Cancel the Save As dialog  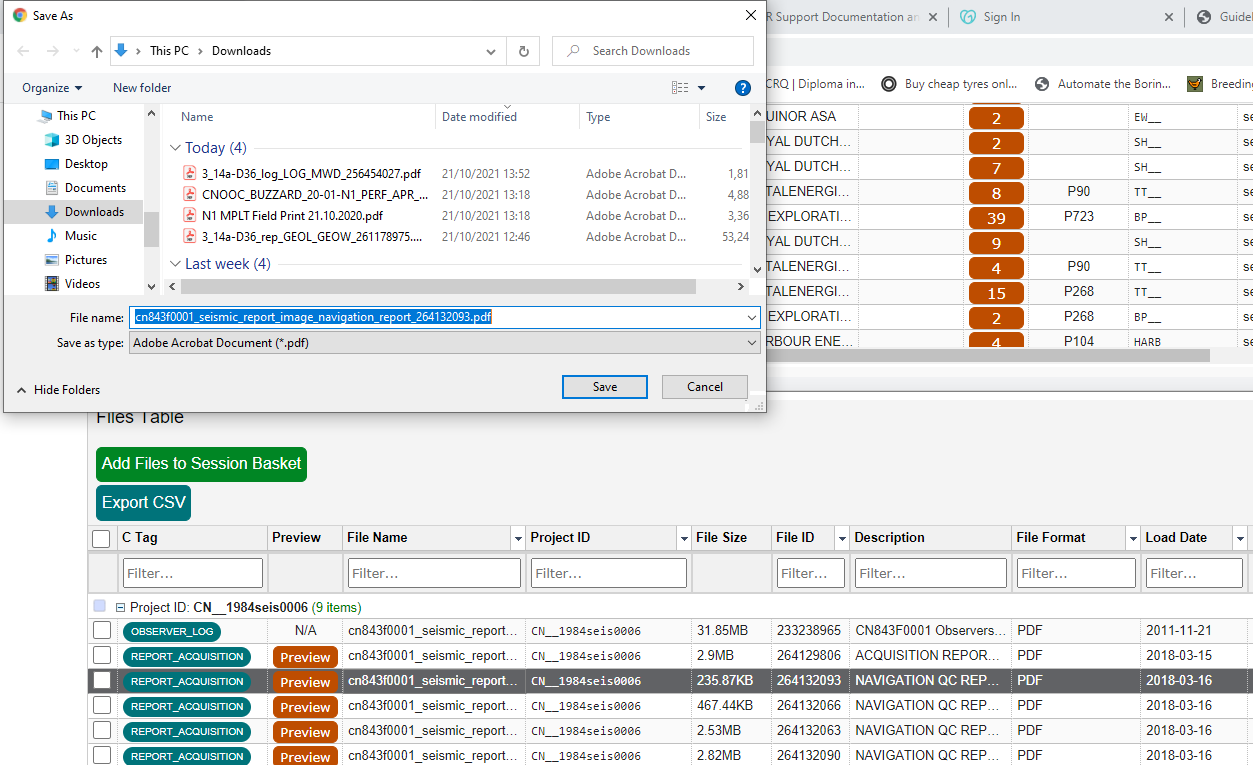click(705, 387)
